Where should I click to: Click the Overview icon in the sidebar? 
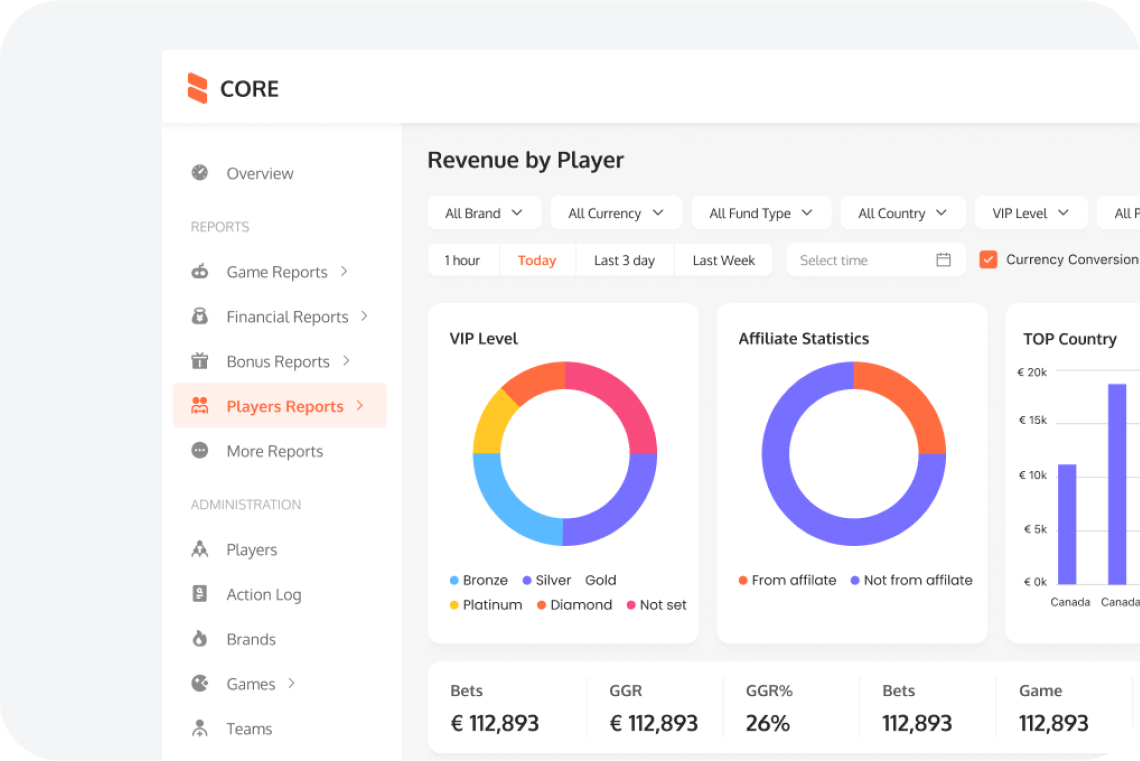[x=198, y=172]
